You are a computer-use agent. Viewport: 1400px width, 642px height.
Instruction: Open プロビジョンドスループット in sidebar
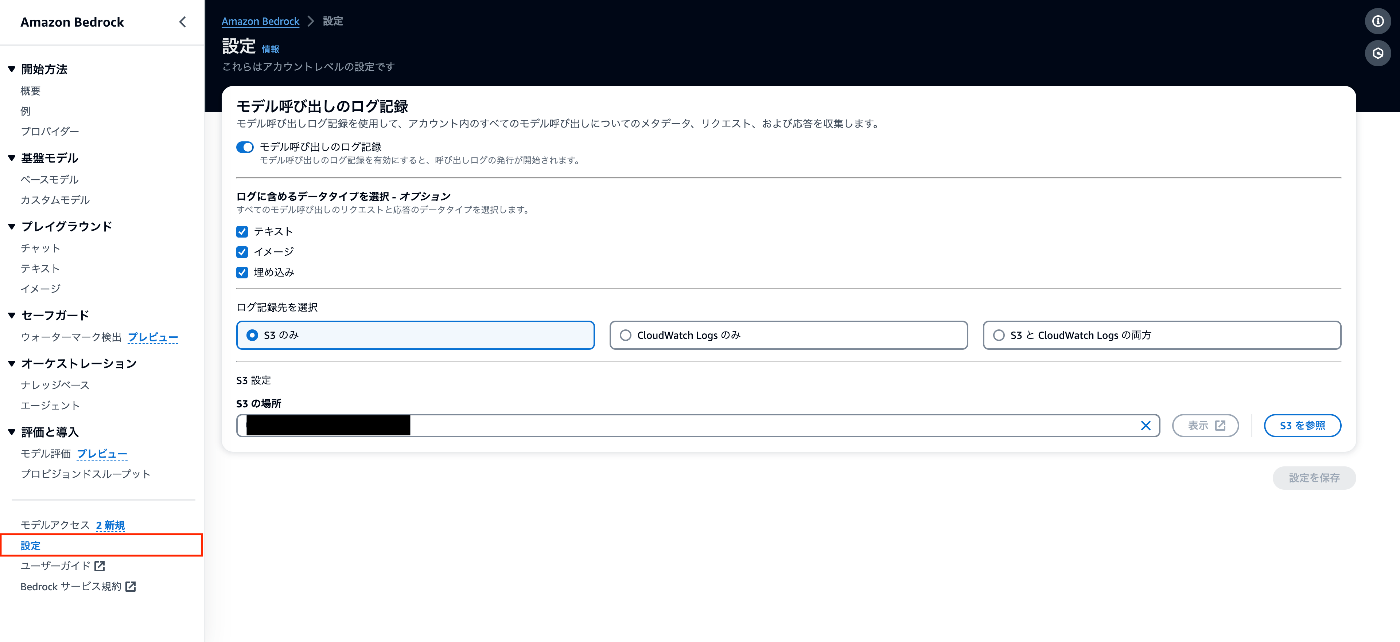pos(86,474)
